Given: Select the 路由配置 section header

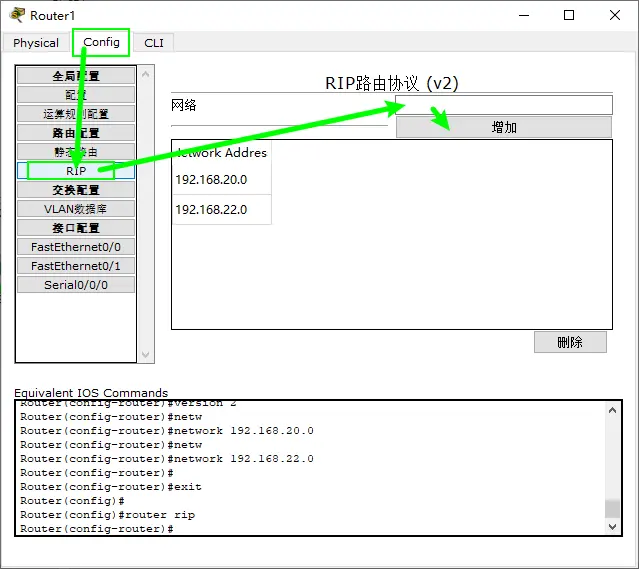Looking at the screenshot, I should pyautogui.click(x=76, y=133).
